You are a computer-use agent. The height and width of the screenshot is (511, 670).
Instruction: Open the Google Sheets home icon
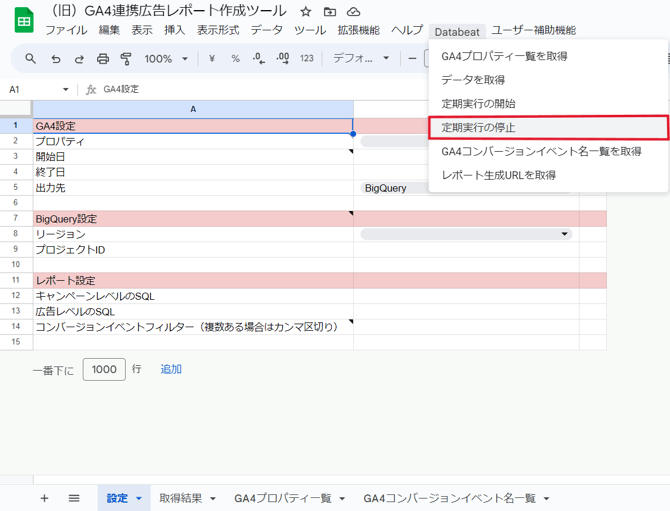coord(24,20)
